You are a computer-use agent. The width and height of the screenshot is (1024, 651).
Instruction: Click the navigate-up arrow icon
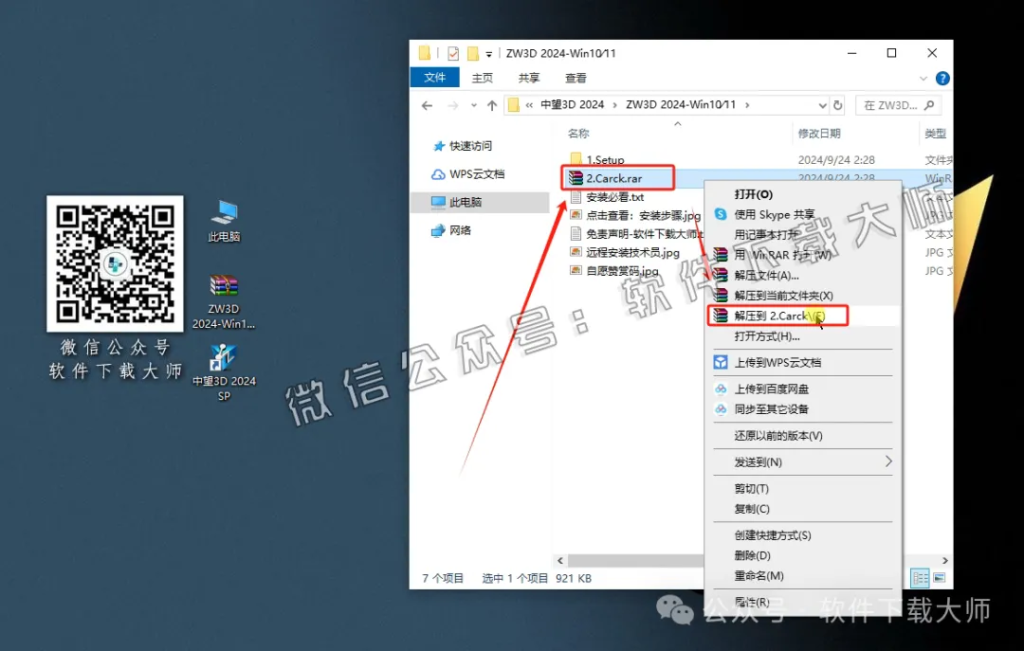point(491,104)
